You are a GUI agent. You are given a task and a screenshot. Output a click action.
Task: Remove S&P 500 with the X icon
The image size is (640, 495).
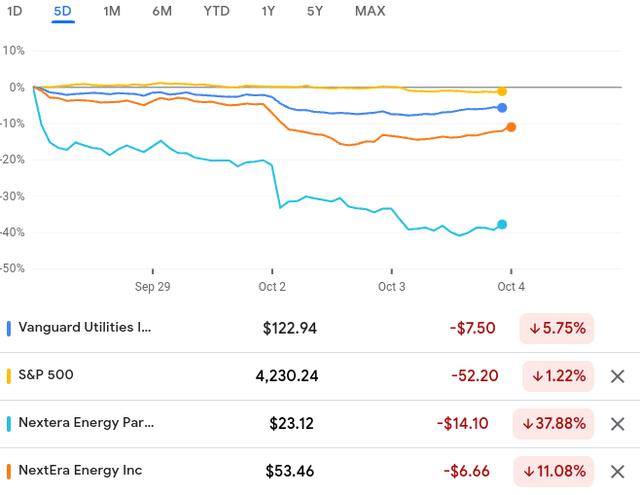[617, 376]
